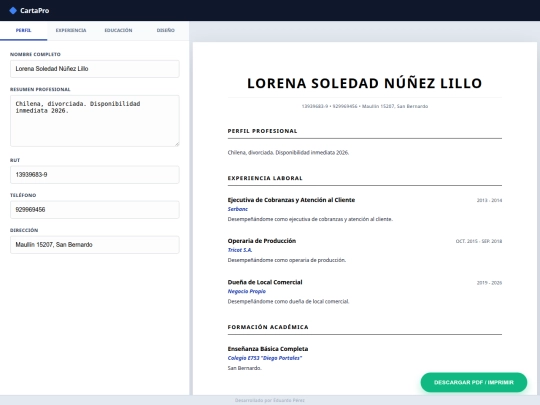Image resolution: width=540 pixels, height=405 pixels.
Task: Click 'Enseñanza Básica Completa' entry
Action: [268, 349]
